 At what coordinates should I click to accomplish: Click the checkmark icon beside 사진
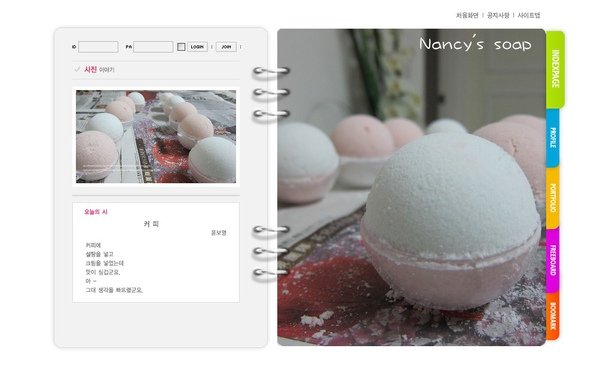(77, 69)
